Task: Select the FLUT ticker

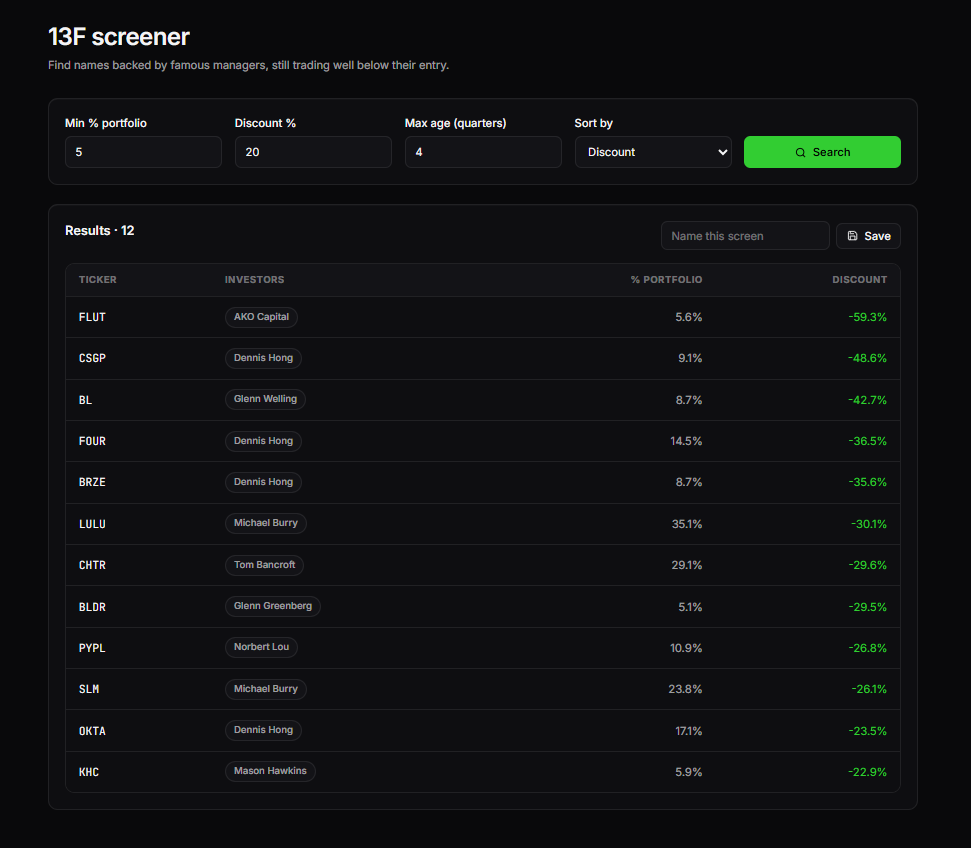Action: [92, 317]
